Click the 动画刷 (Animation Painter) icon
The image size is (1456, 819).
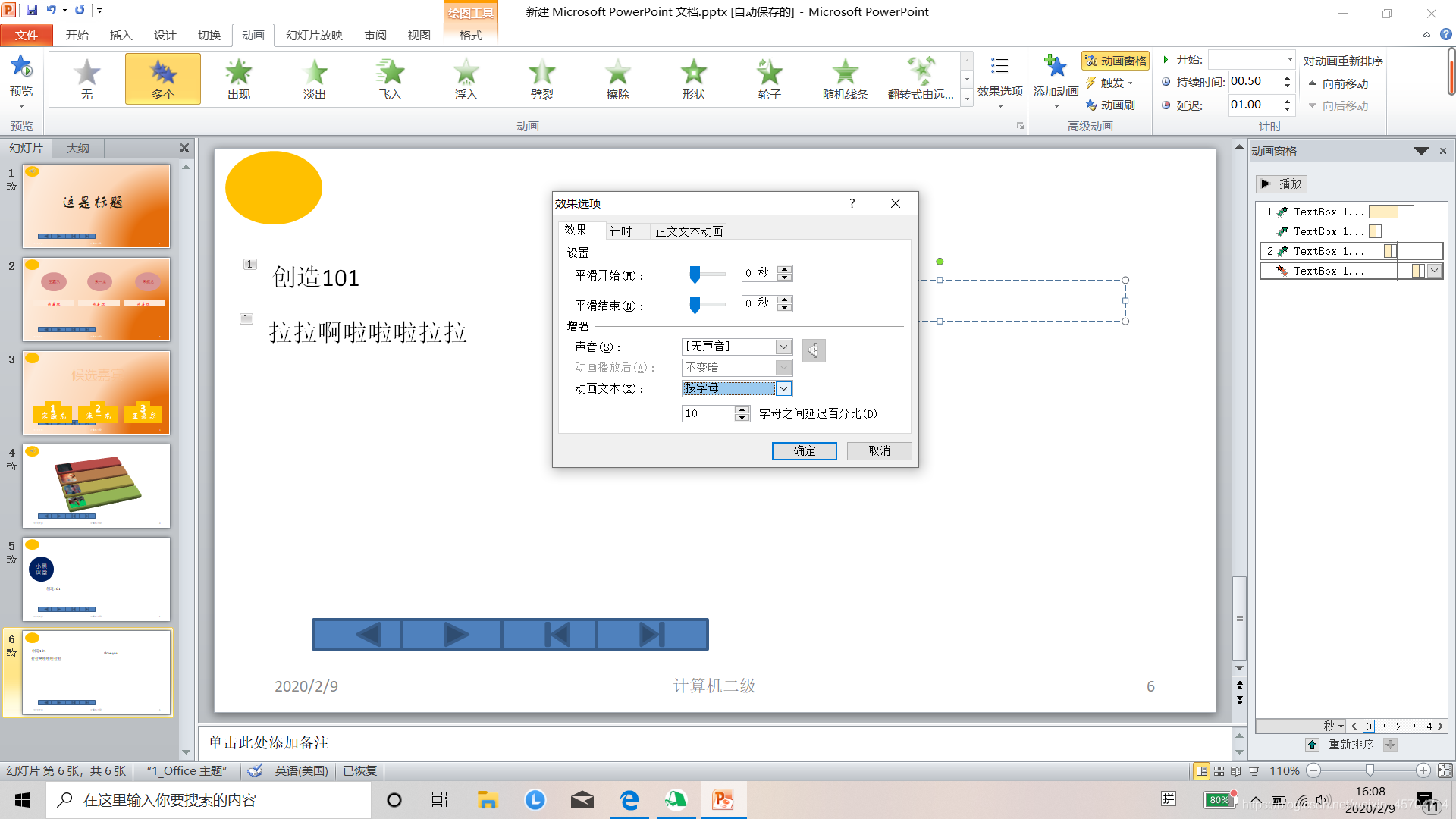click(x=1091, y=105)
